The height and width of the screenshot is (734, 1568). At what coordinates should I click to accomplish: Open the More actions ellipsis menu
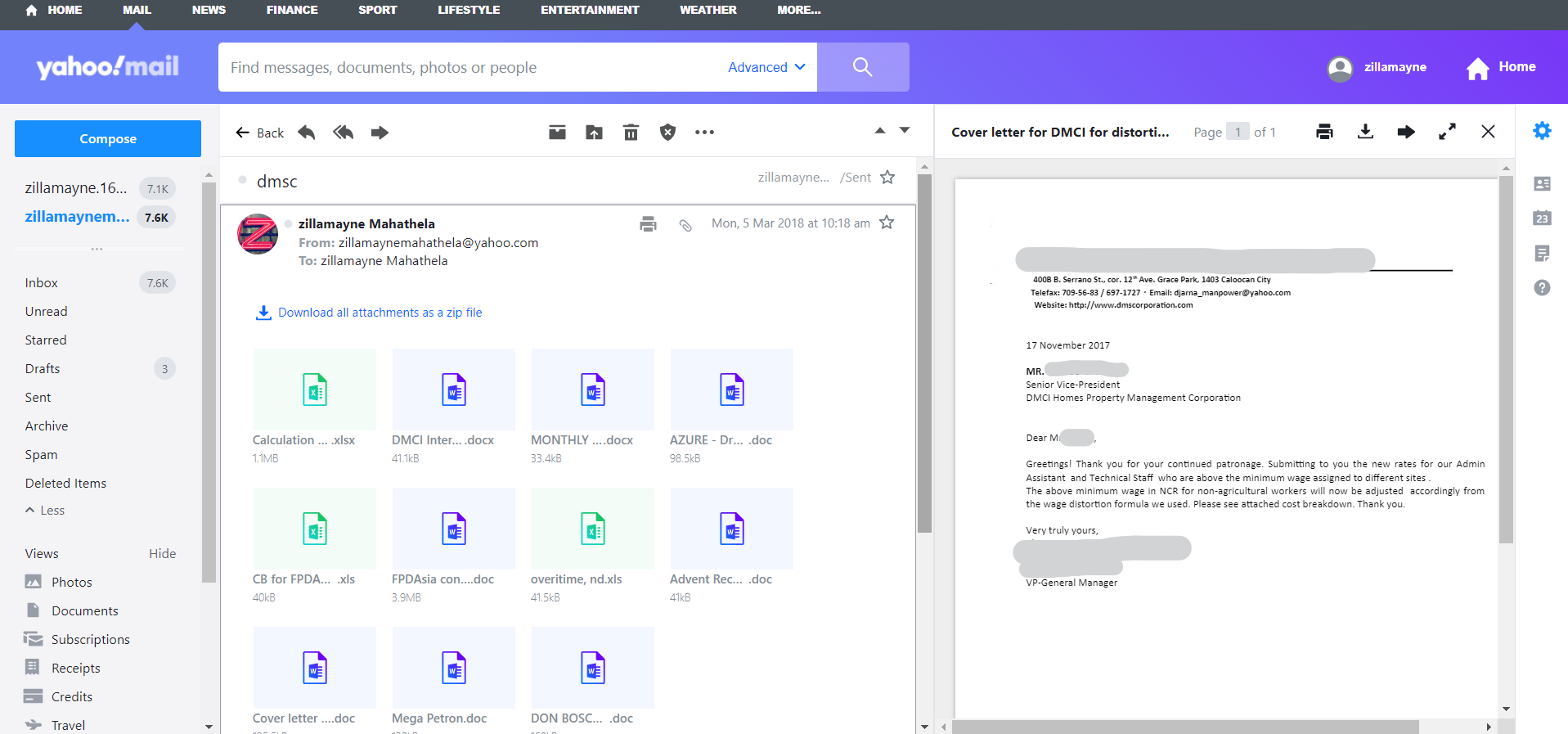pos(704,133)
